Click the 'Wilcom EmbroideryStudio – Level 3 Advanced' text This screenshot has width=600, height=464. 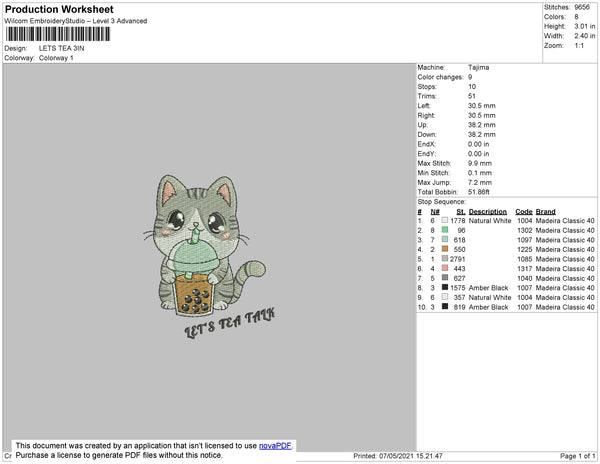(x=76, y=21)
